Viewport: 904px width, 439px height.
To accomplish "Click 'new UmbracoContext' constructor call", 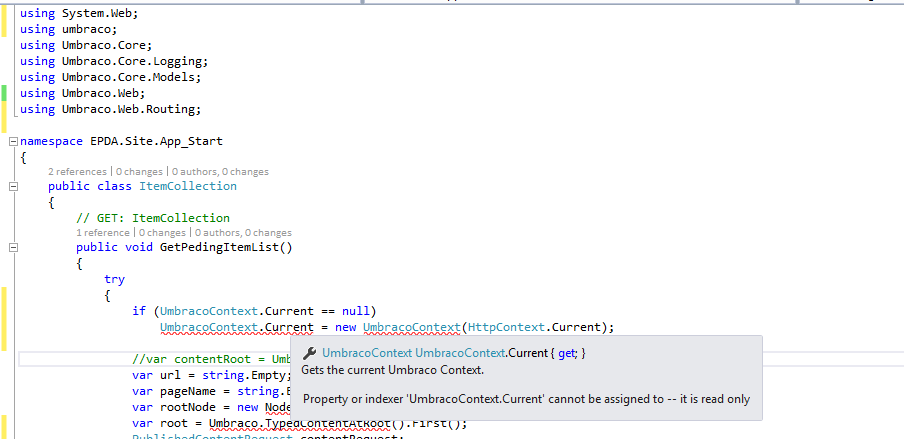I will tap(397, 328).
